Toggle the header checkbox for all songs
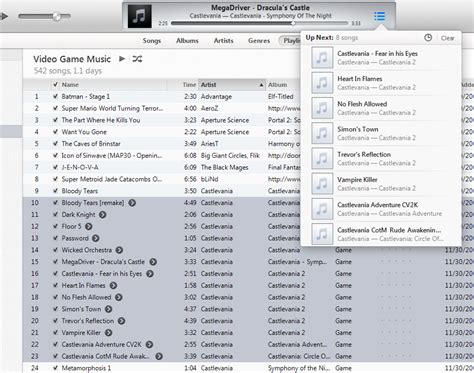474x373 pixels. tap(55, 85)
